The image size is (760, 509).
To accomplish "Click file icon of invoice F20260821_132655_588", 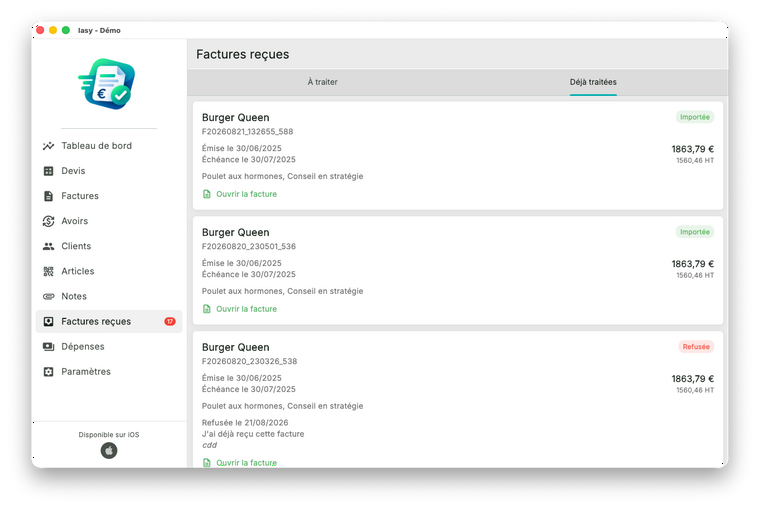I will [x=206, y=194].
